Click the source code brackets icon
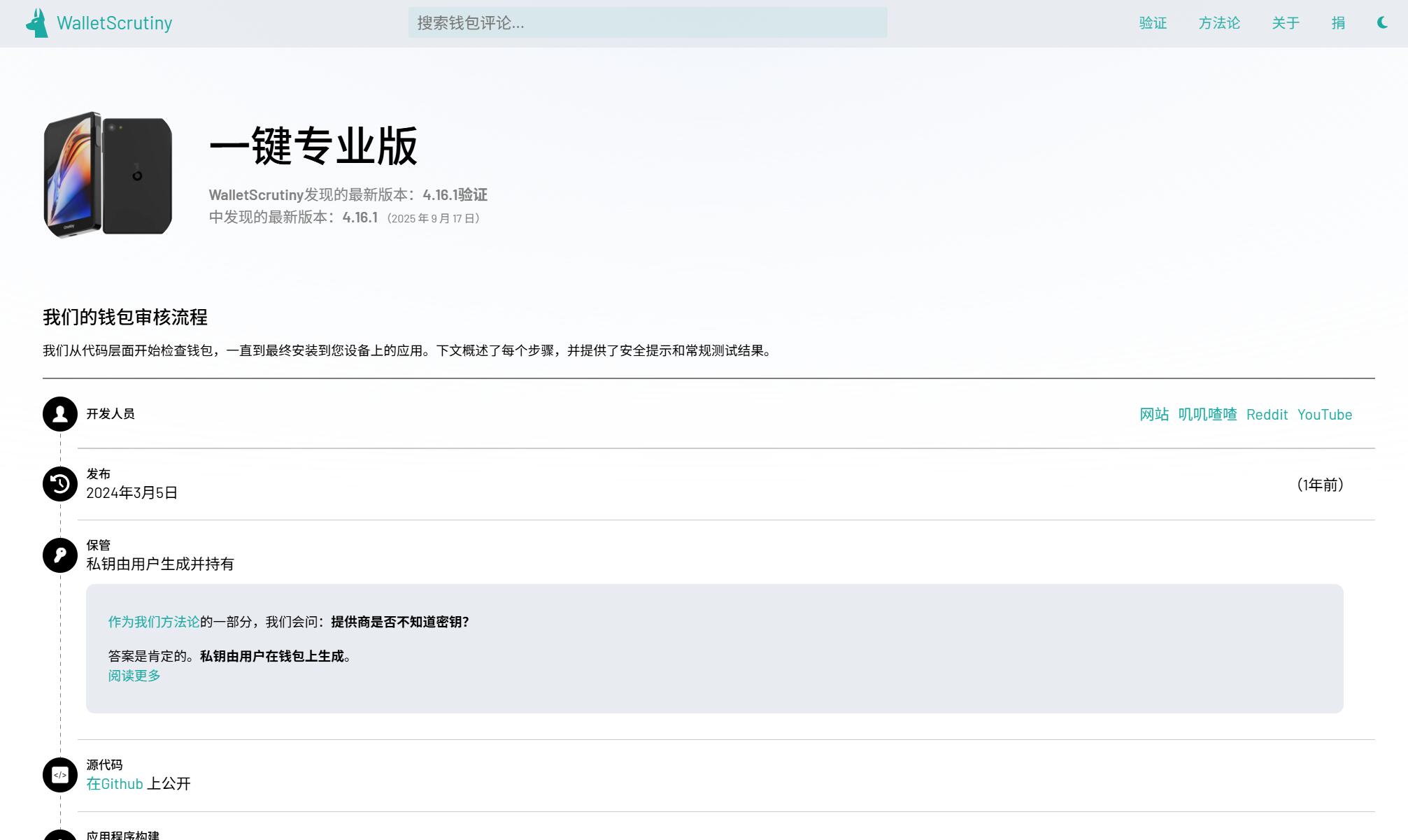Viewport: 1408px width, 840px height. [x=60, y=775]
